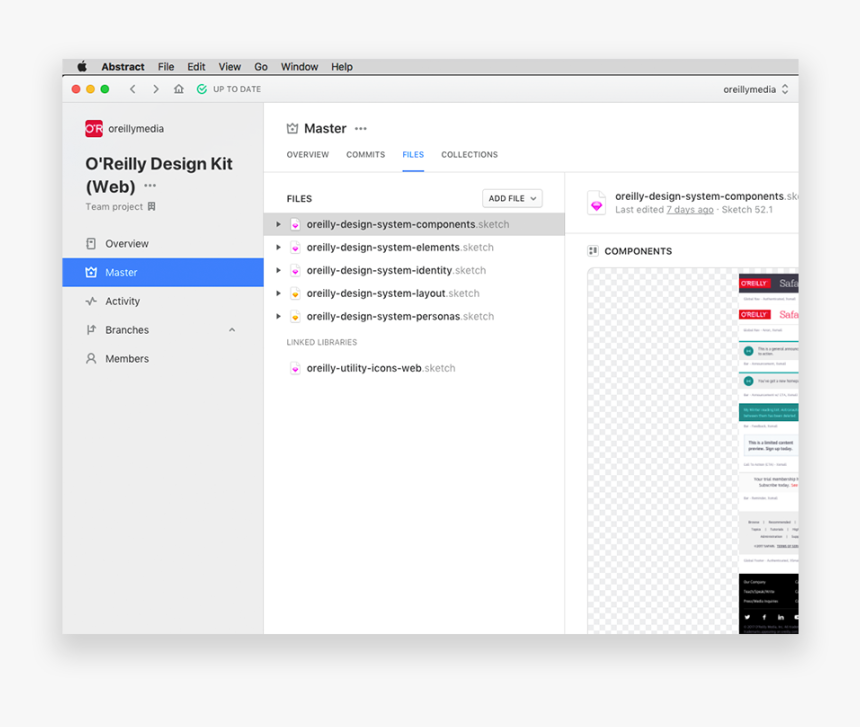This screenshot has height=727, width=860.
Task: Switch to the Commits tab
Action: point(365,155)
